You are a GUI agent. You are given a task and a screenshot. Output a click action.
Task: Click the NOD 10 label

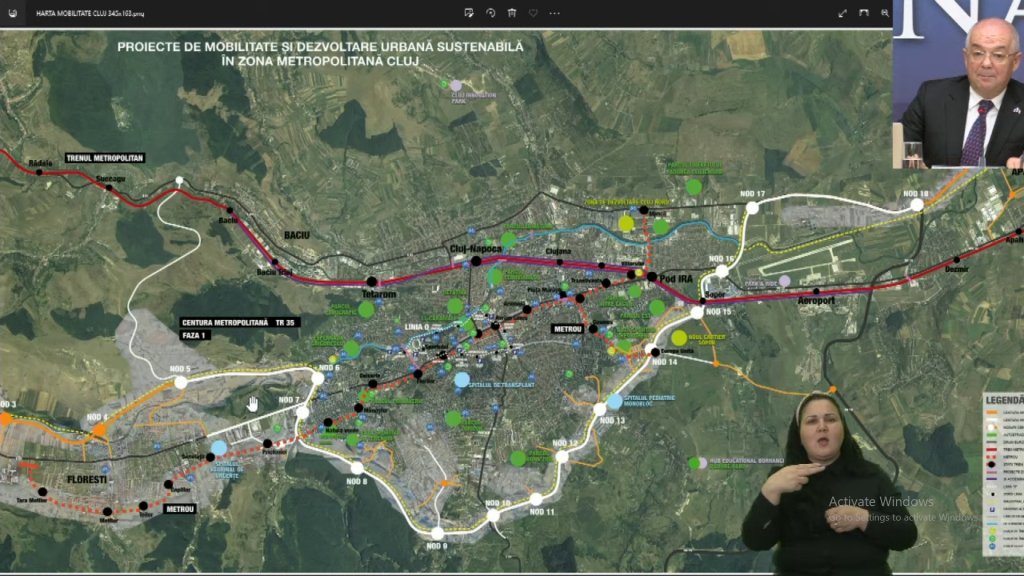click(498, 504)
